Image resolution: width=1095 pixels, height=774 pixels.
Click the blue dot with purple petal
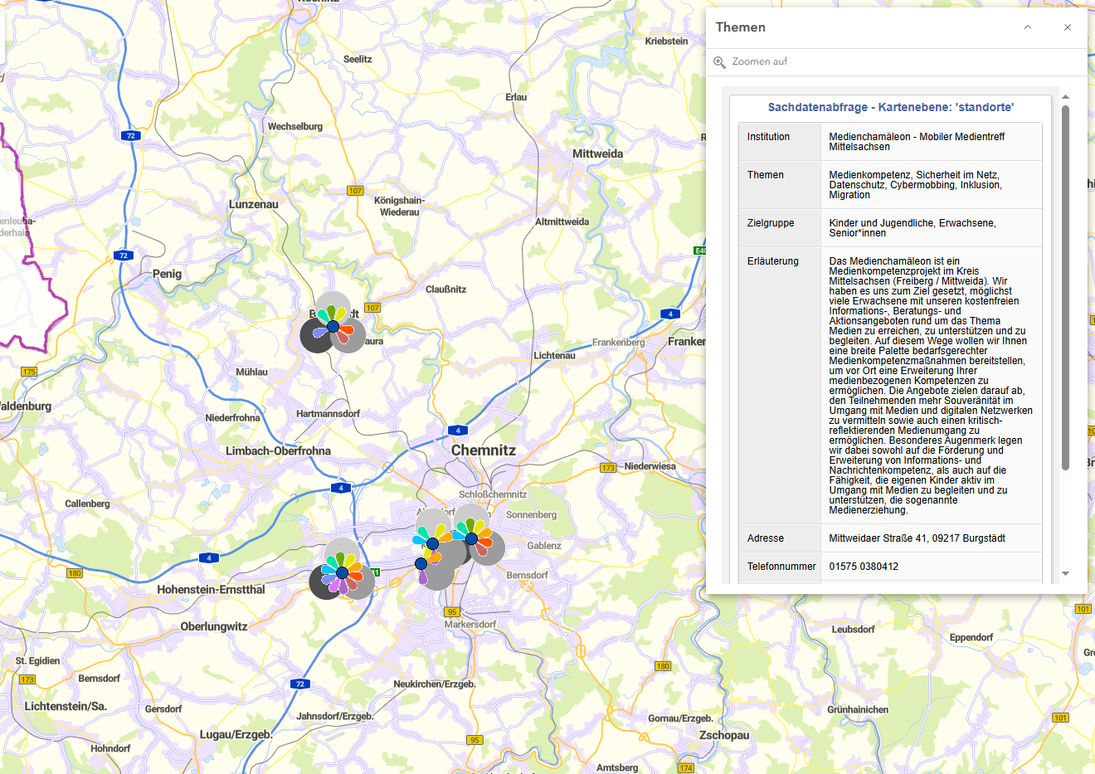click(x=421, y=564)
